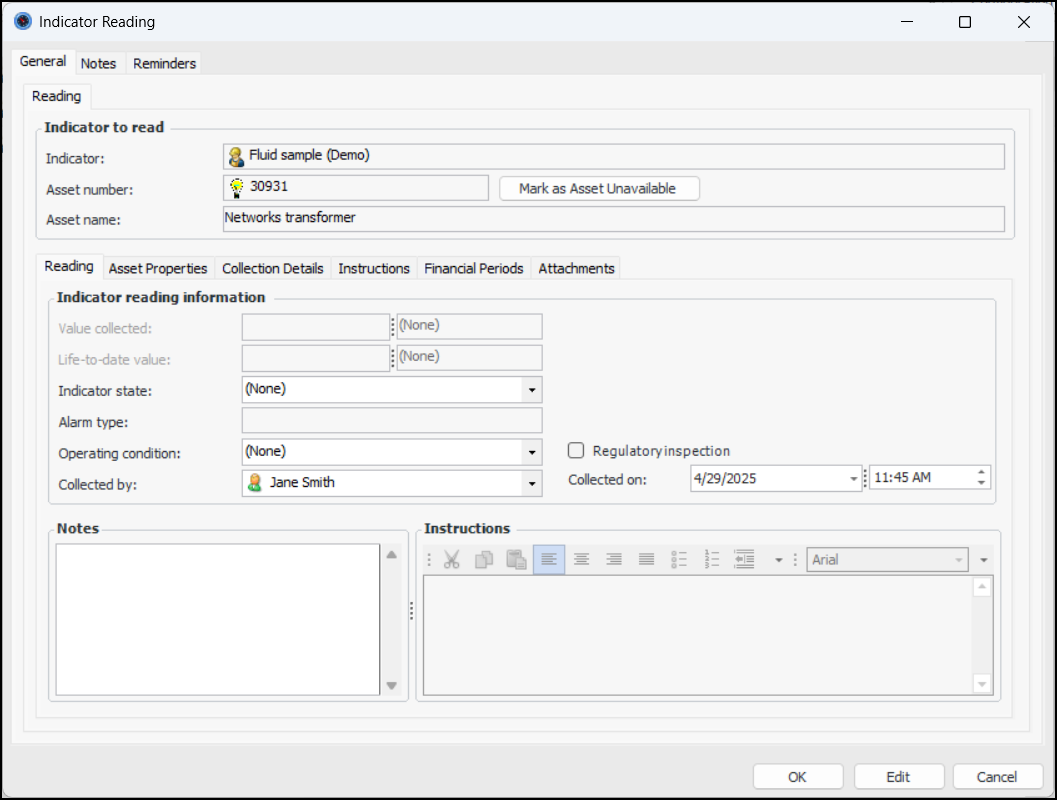Open the Reminders tab
Image resolution: width=1057 pixels, height=800 pixels.
coord(165,63)
